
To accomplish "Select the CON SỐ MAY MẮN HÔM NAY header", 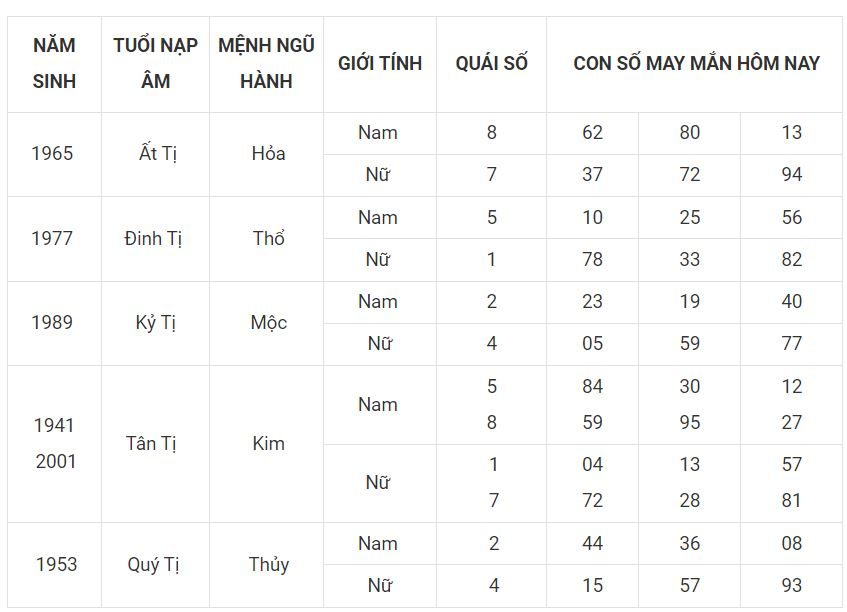I will [x=696, y=64].
